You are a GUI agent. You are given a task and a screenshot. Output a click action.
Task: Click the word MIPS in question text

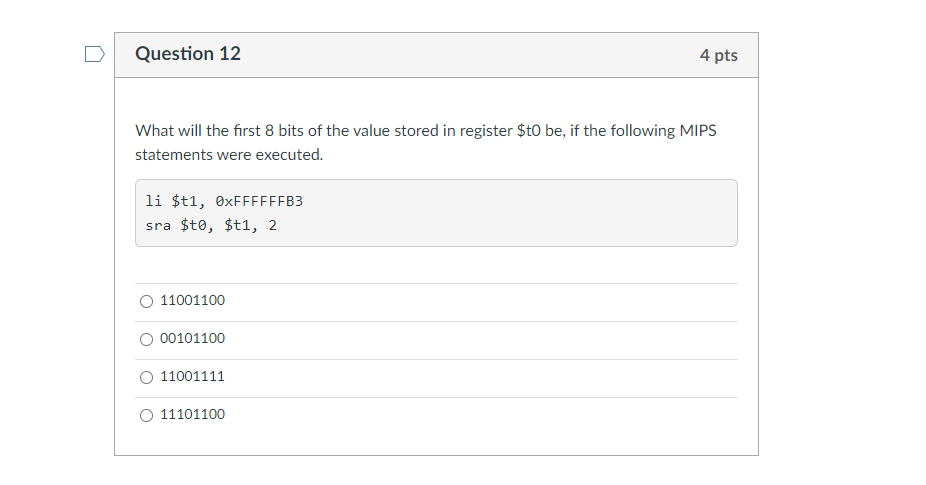click(x=697, y=131)
